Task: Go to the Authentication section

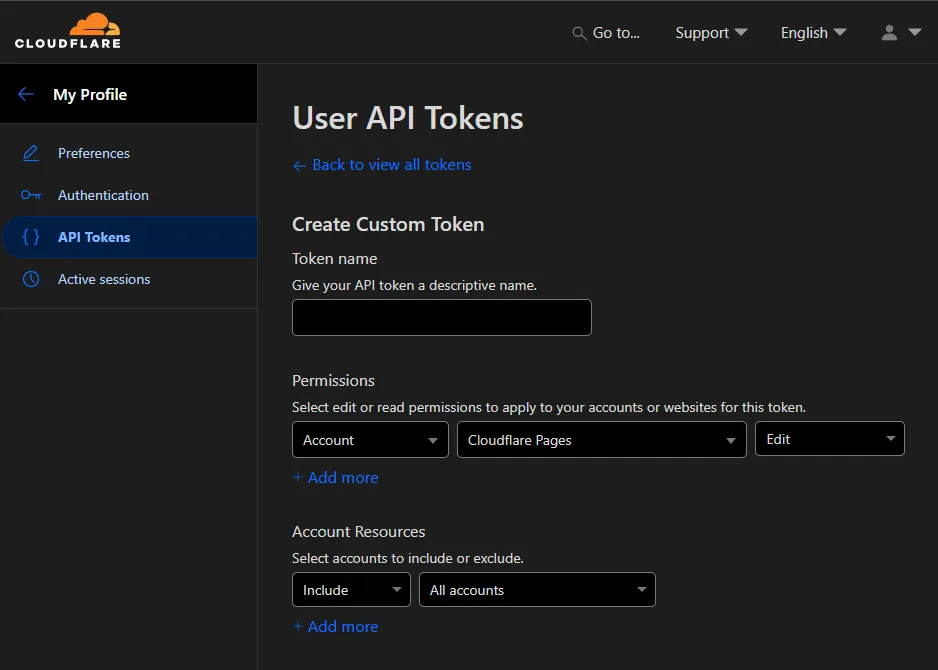Action: pos(103,195)
